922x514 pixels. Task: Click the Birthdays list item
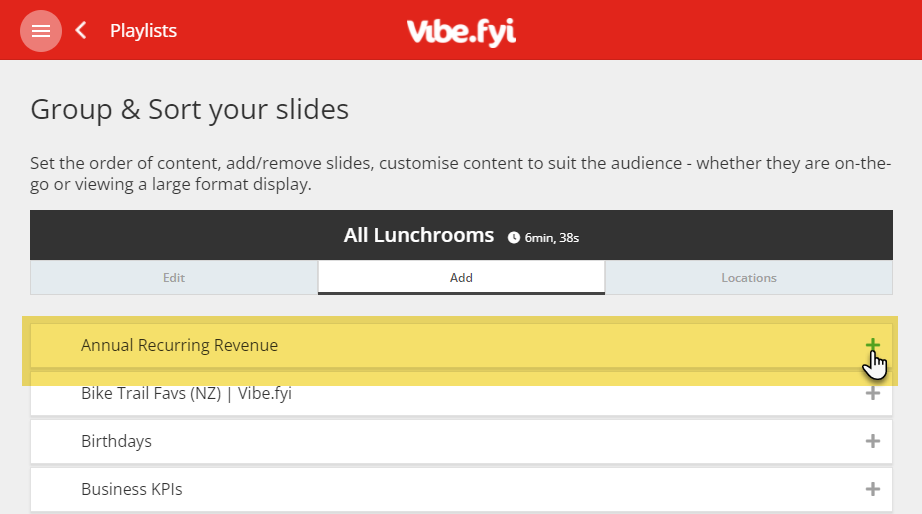[461, 441]
